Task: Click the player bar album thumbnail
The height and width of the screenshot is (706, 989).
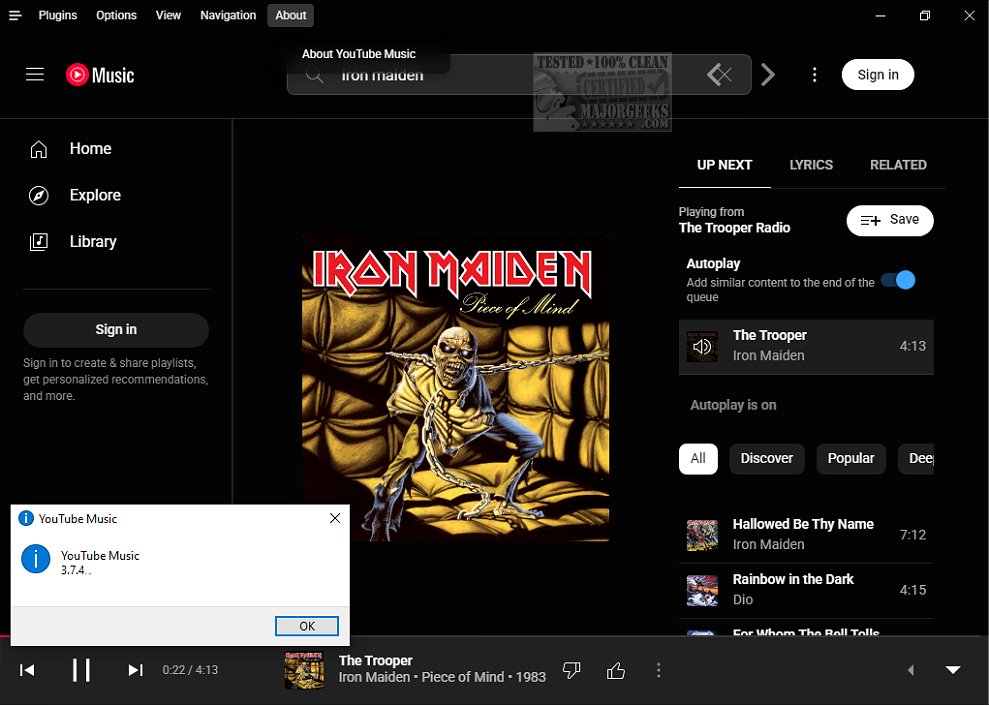Action: (304, 670)
